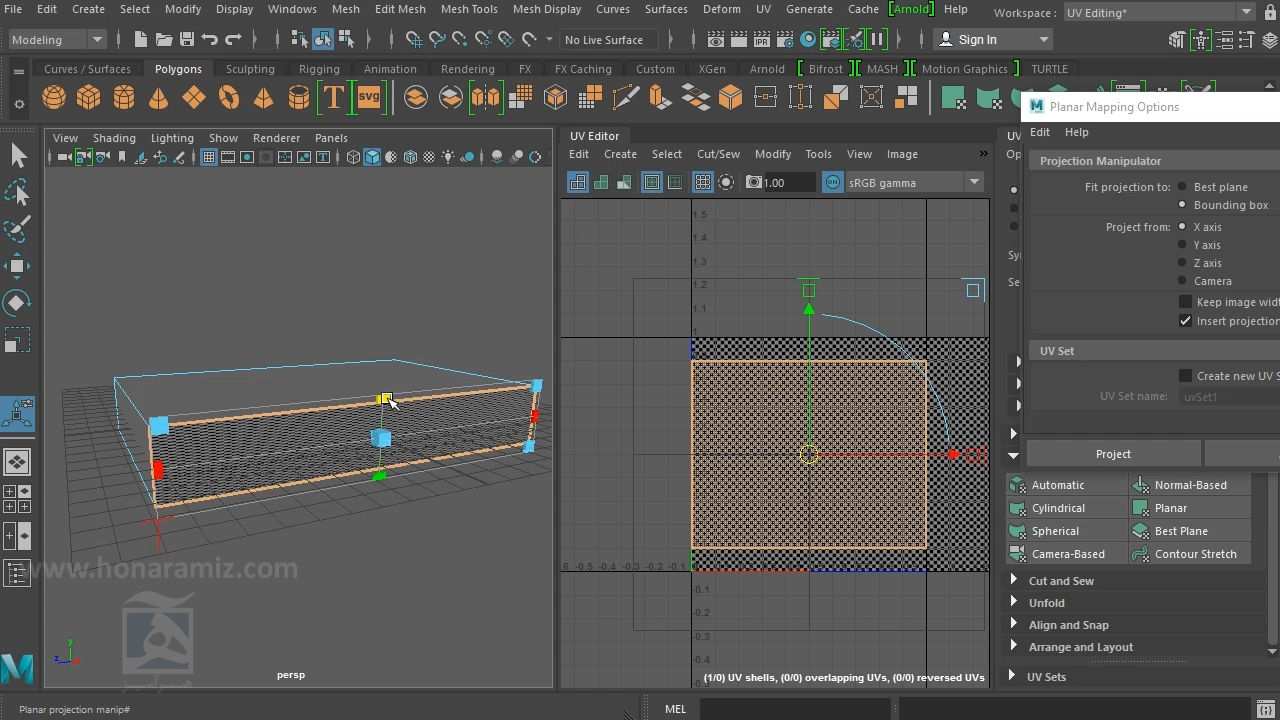
Task: Open the Workspace UV Editing dropdown
Action: 1159,13
